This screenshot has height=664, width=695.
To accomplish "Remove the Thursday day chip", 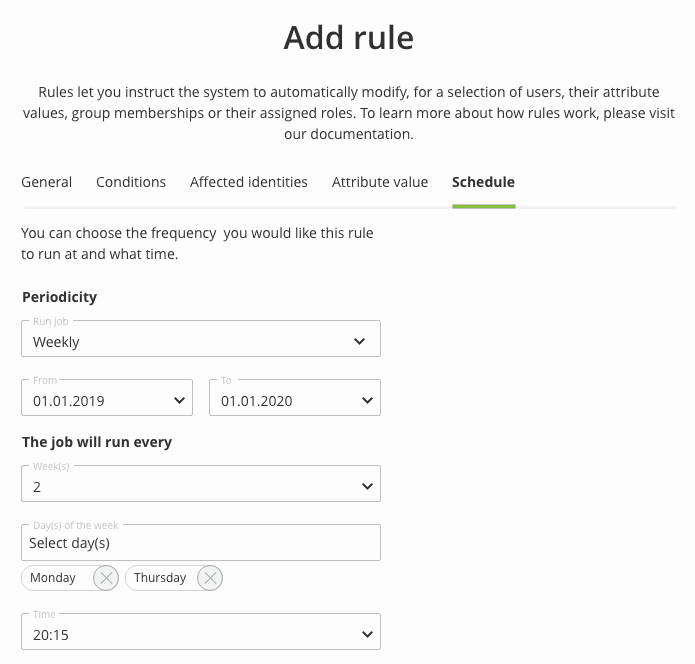I will (x=209, y=578).
